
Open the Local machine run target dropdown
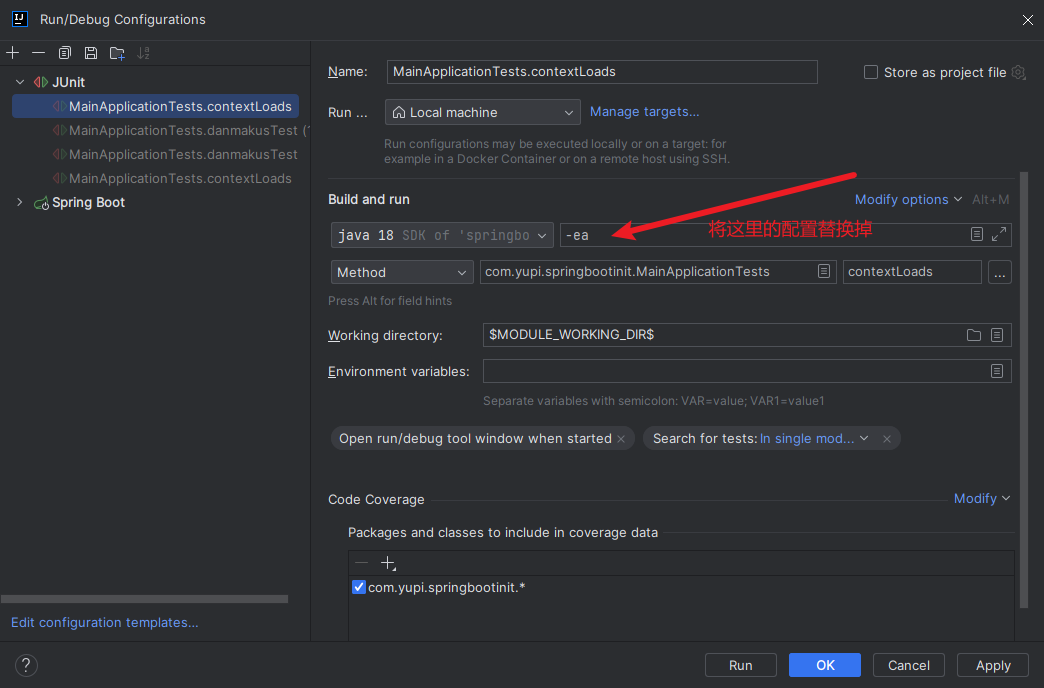(482, 112)
